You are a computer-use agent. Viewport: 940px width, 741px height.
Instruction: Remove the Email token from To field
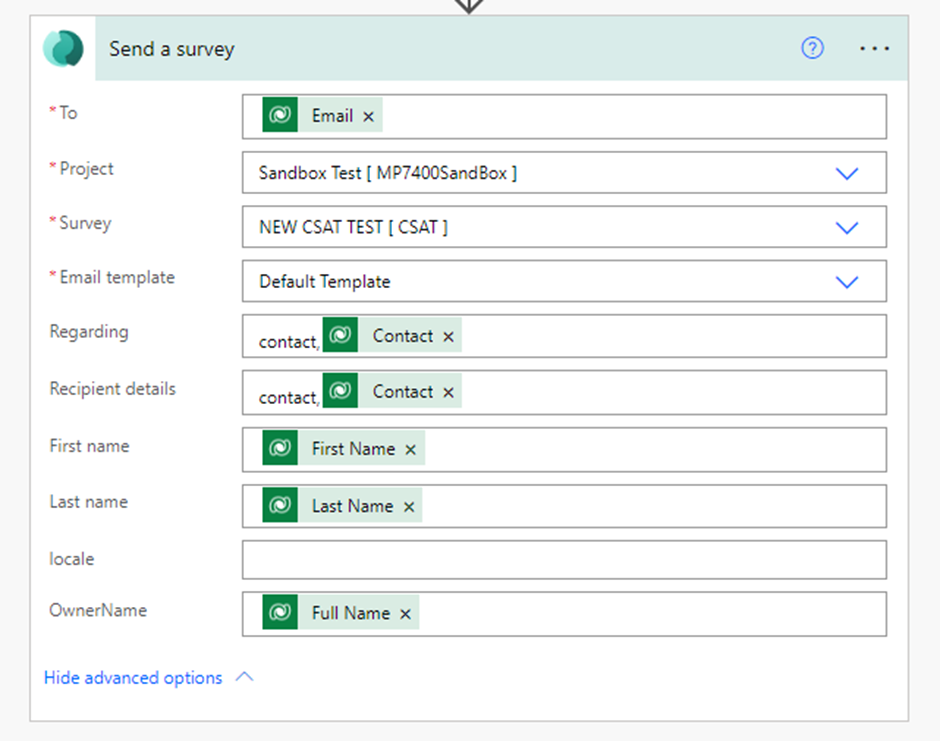369,116
